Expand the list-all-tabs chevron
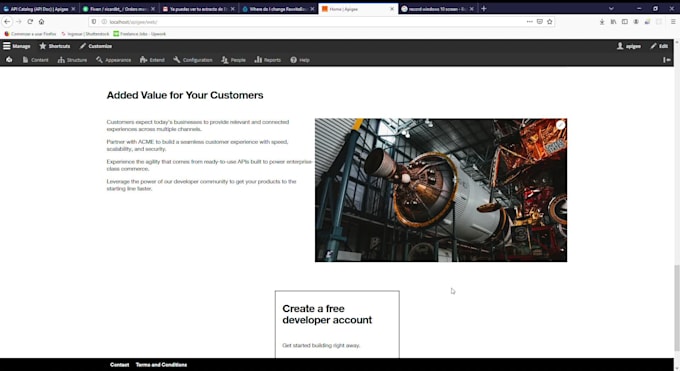Viewport: 680px width, 371px height. point(611,9)
